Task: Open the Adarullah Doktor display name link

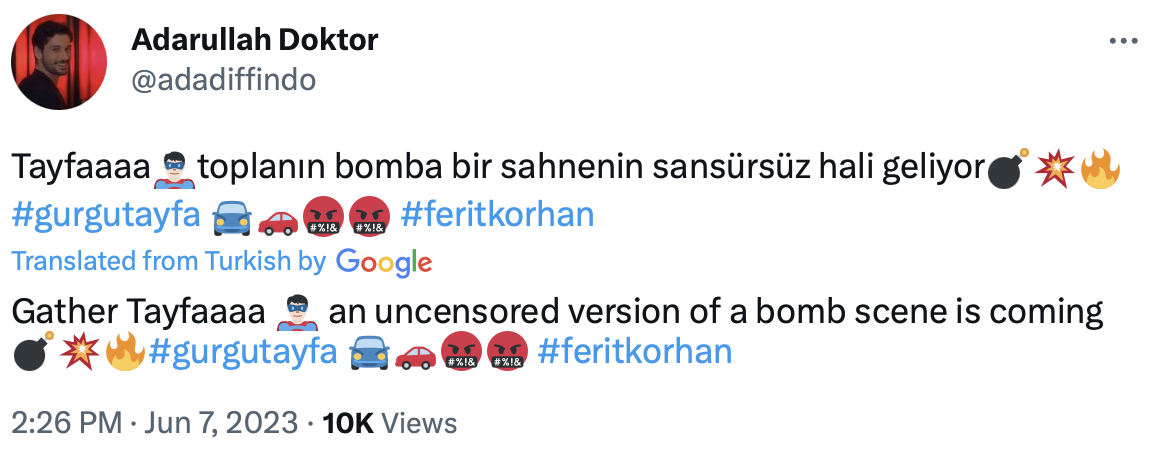Action: tap(254, 41)
